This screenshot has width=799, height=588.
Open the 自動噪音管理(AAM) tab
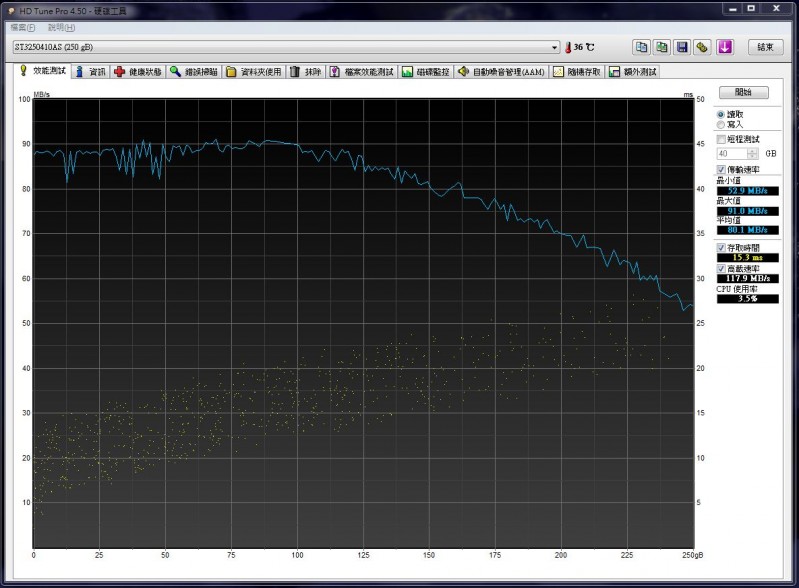(x=501, y=72)
